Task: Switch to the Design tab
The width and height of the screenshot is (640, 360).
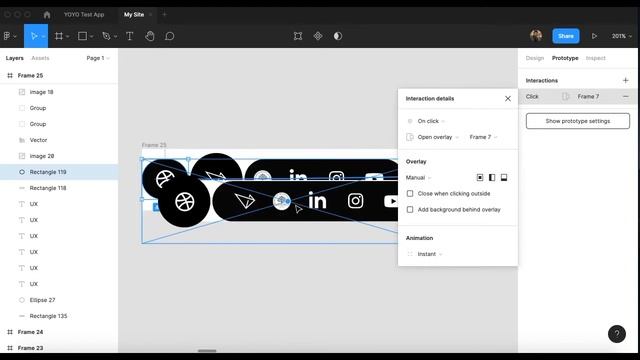Action: [x=535, y=58]
